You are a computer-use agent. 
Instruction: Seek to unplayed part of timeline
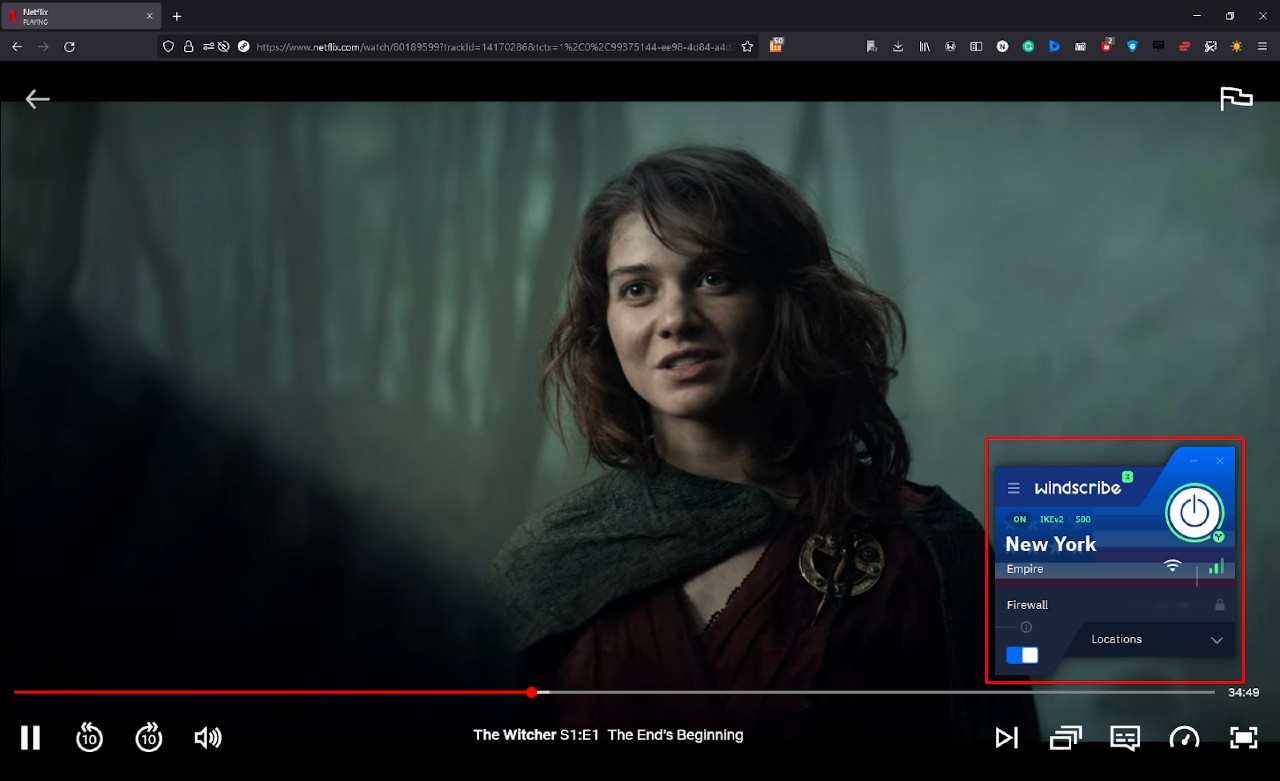tap(880, 692)
